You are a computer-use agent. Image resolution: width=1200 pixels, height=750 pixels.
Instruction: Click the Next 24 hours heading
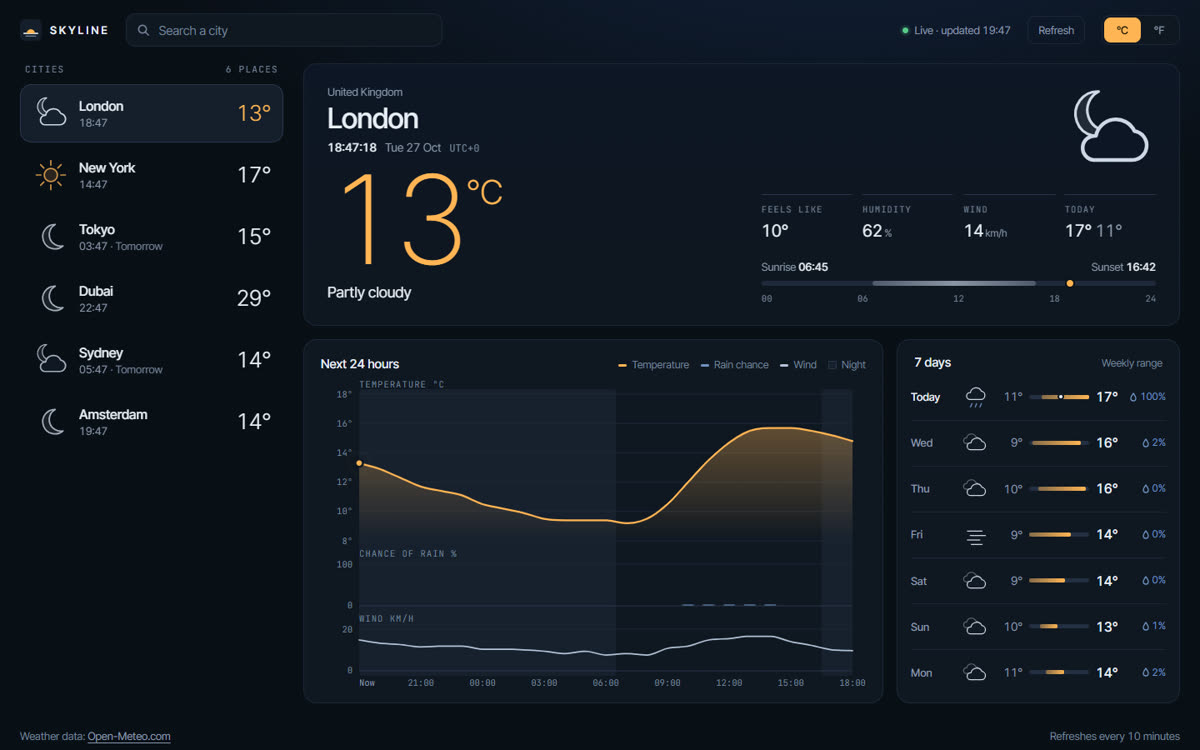pyautogui.click(x=360, y=364)
